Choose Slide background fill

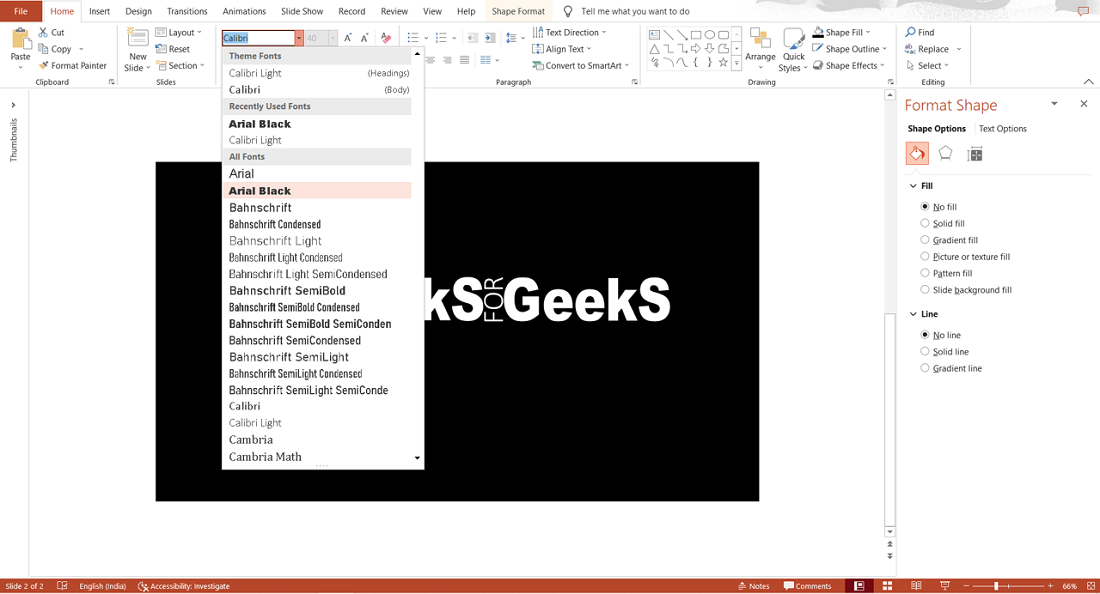pyautogui.click(x=925, y=290)
